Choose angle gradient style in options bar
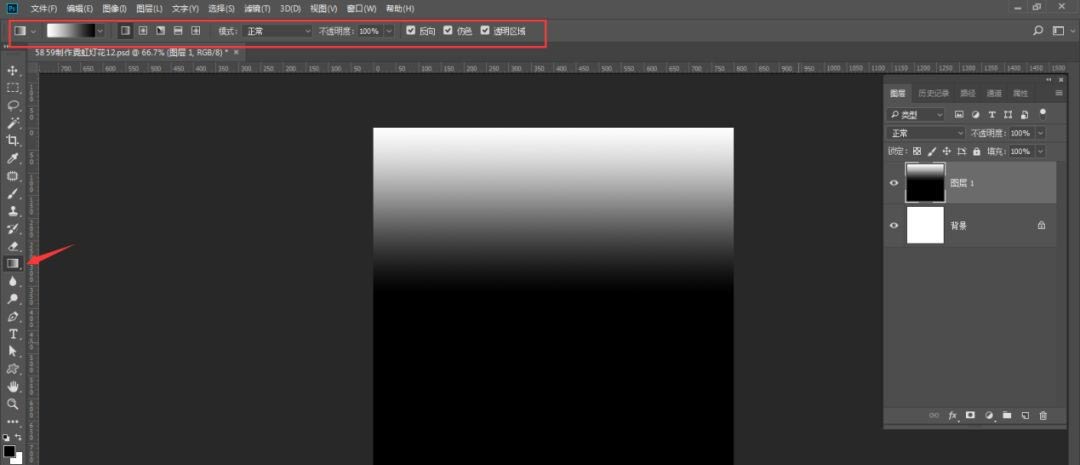This screenshot has width=1080, height=465. (x=160, y=31)
